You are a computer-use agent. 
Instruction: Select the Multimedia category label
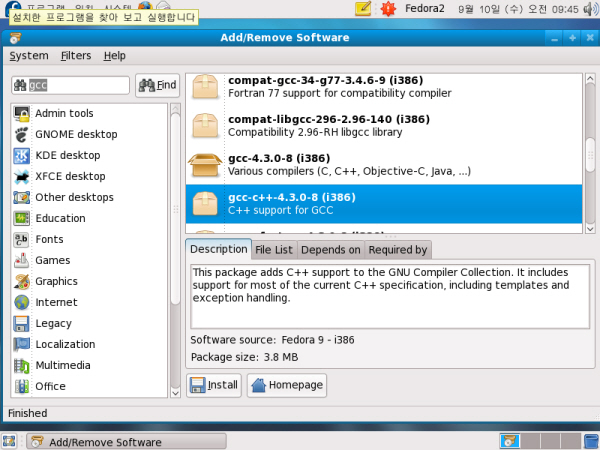click(63, 365)
